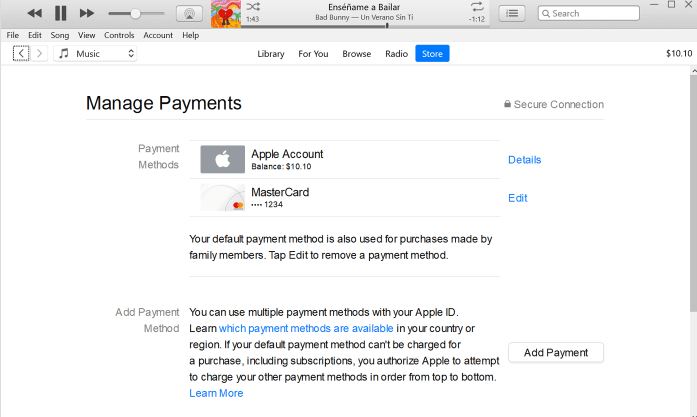Click the vertical scrollbar thumb
The image size is (697, 417).
[693, 193]
